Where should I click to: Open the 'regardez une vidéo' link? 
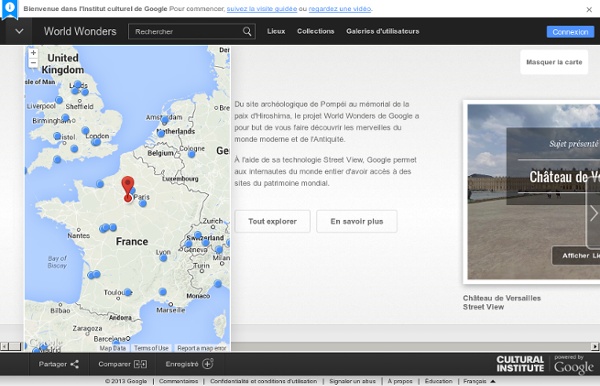click(340, 8)
